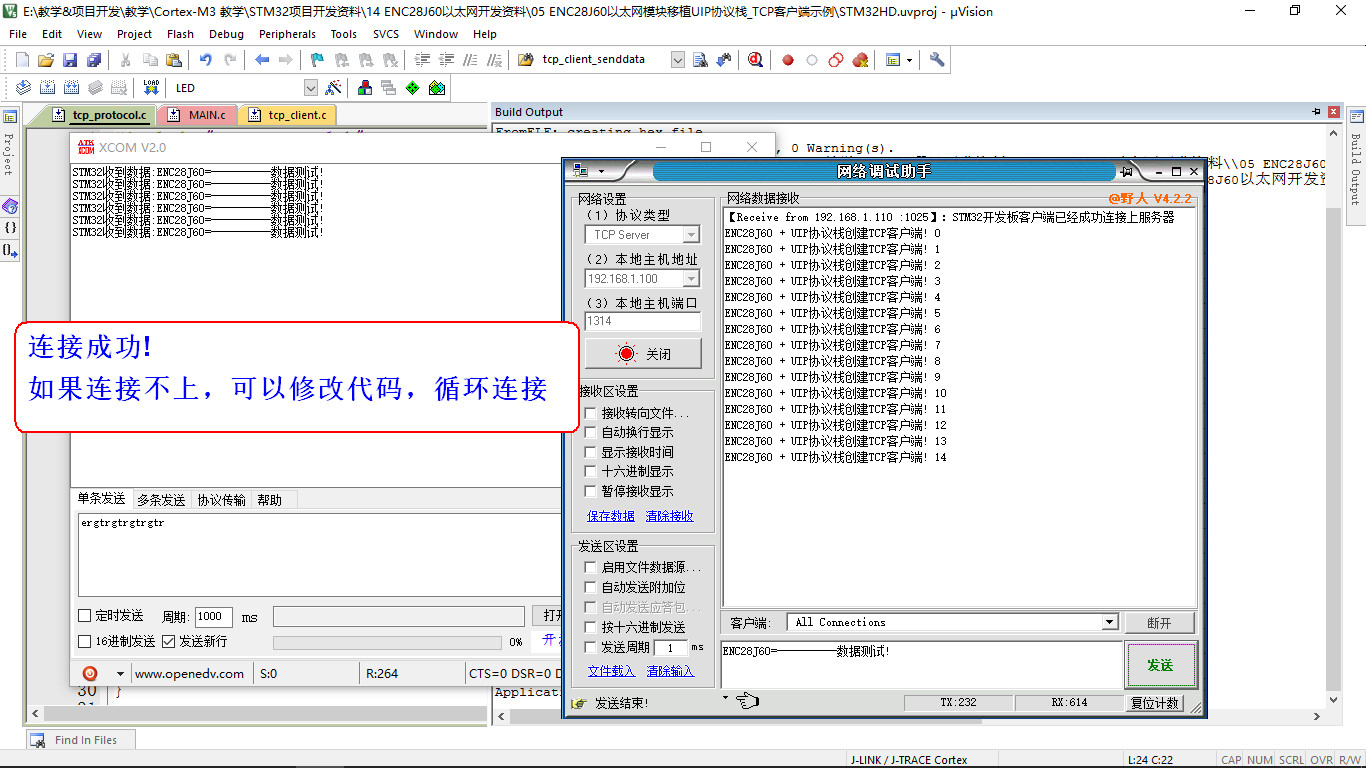Enable the 十六进制显示 checkbox
The width and height of the screenshot is (1366, 768).
tap(590, 471)
